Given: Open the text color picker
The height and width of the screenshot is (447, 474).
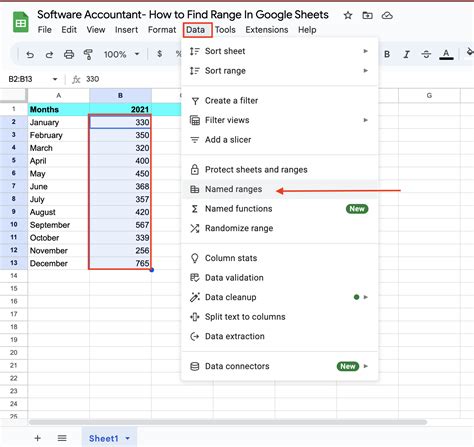Looking at the screenshot, I should pyautogui.click(x=446, y=54).
